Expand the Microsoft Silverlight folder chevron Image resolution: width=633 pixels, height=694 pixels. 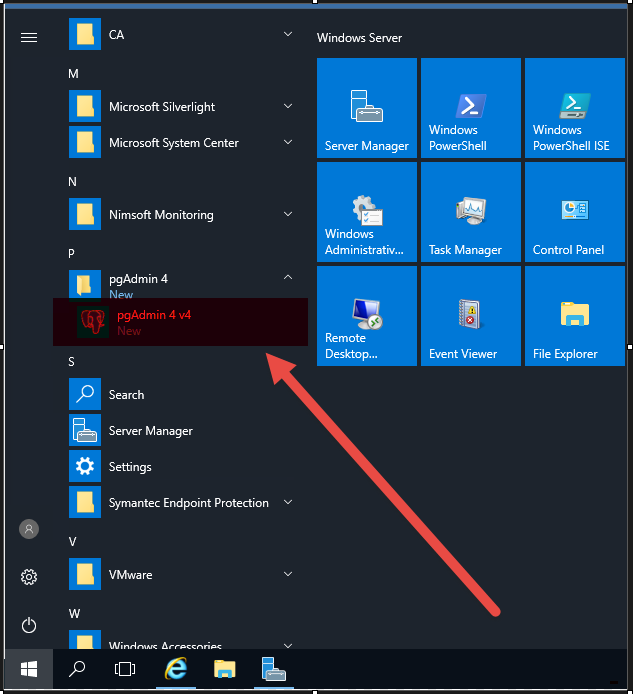pyautogui.click(x=288, y=106)
